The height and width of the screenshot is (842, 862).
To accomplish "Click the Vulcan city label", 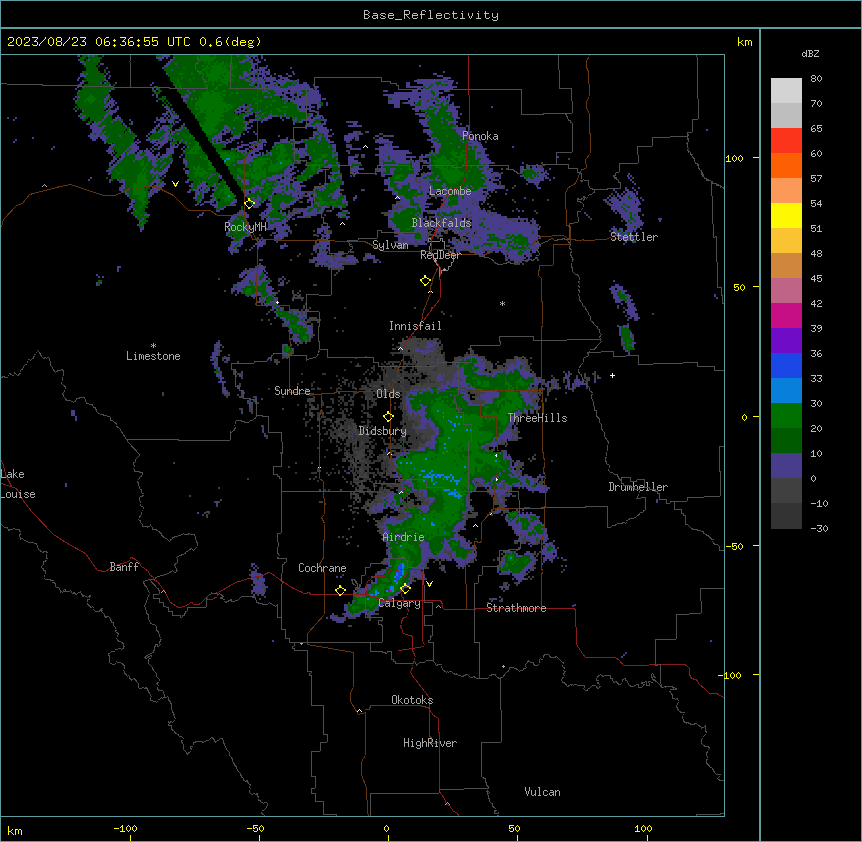I will (543, 792).
